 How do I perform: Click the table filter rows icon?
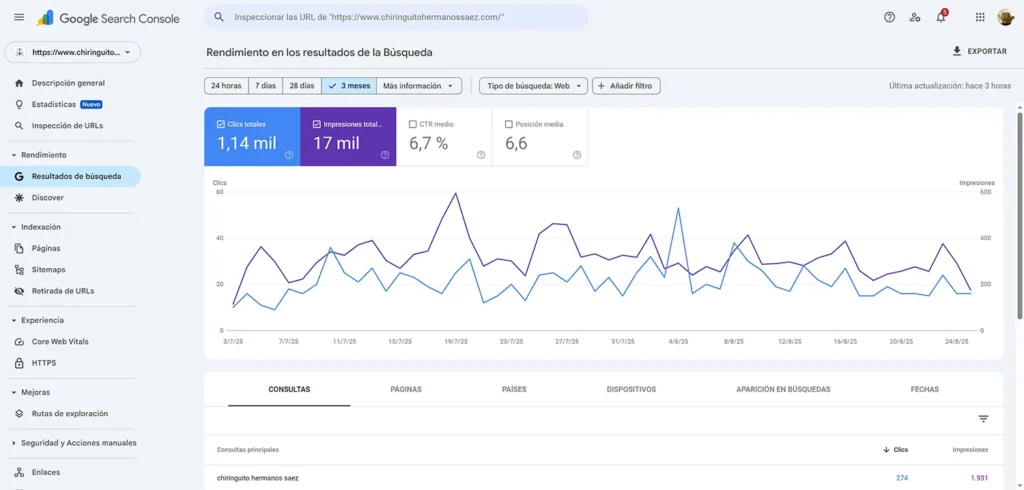[983, 419]
